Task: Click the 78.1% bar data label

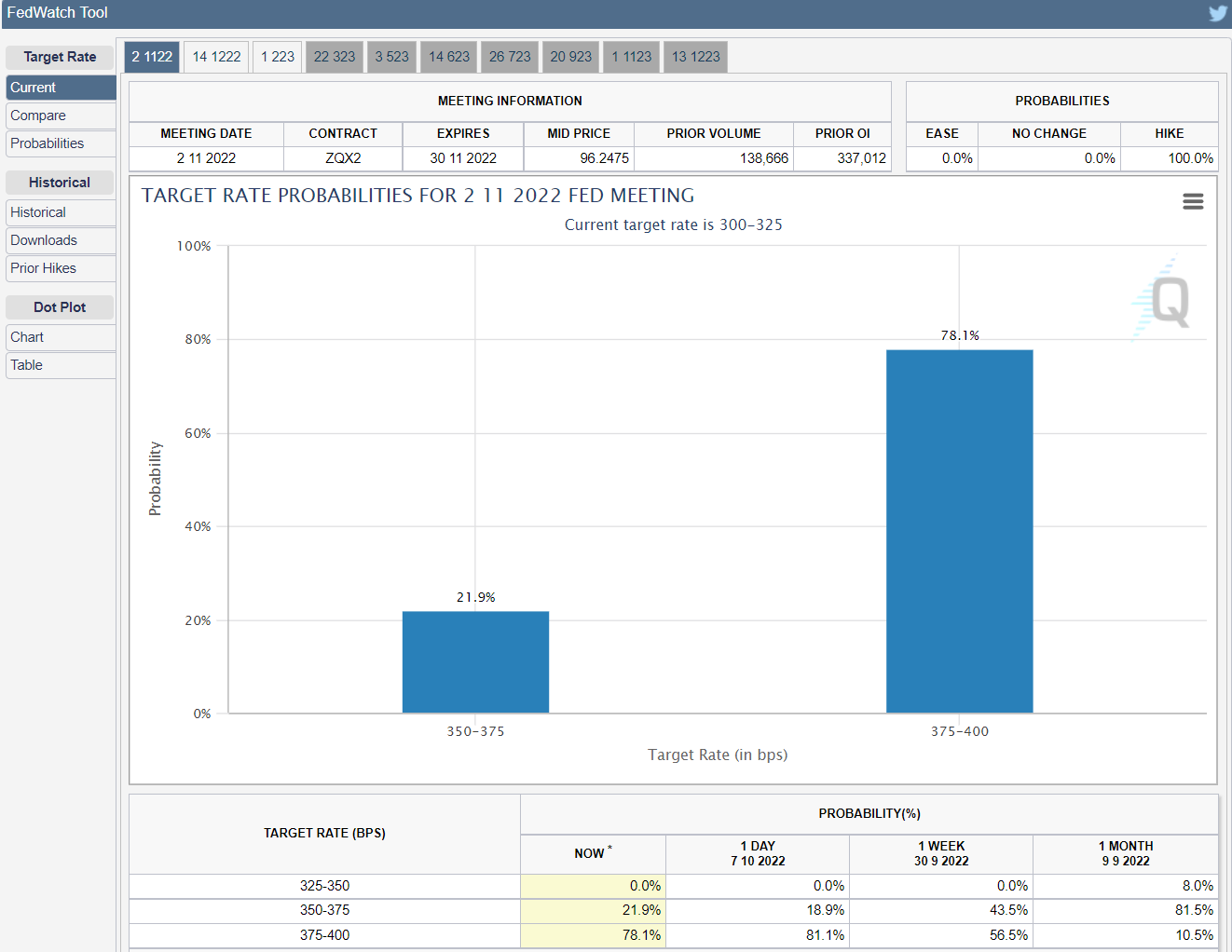Action: pyautogui.click(x=960, y=335)
